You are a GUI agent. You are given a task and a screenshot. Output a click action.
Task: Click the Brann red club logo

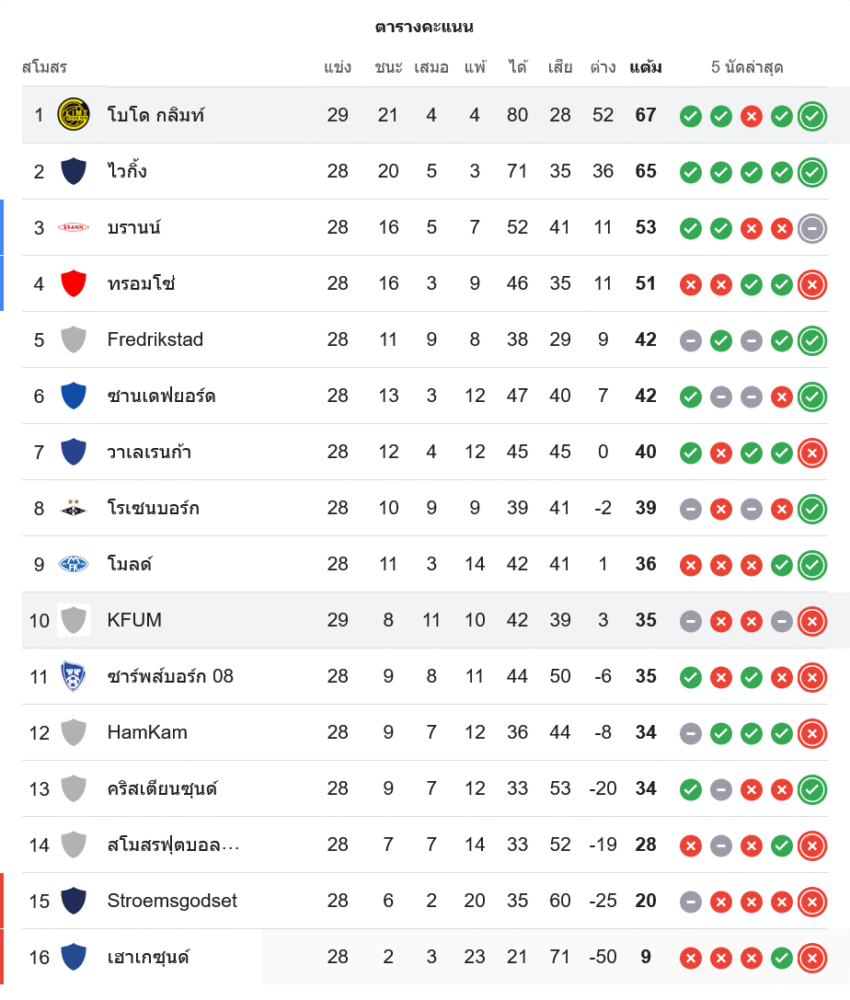tap(73, 228)
